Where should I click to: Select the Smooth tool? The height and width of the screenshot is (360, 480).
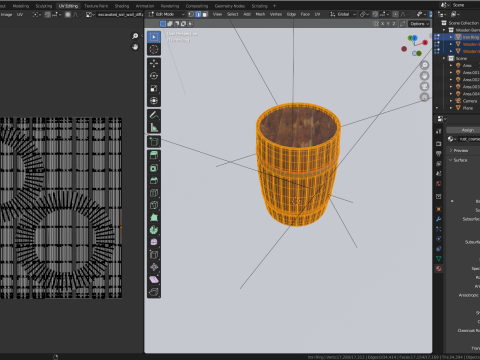pyautogui.click(x=154, y=242)
